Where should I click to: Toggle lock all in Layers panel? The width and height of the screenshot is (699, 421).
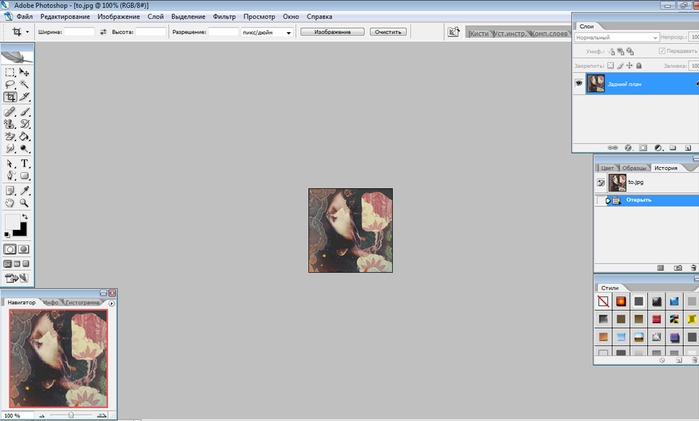coord(639,66)
